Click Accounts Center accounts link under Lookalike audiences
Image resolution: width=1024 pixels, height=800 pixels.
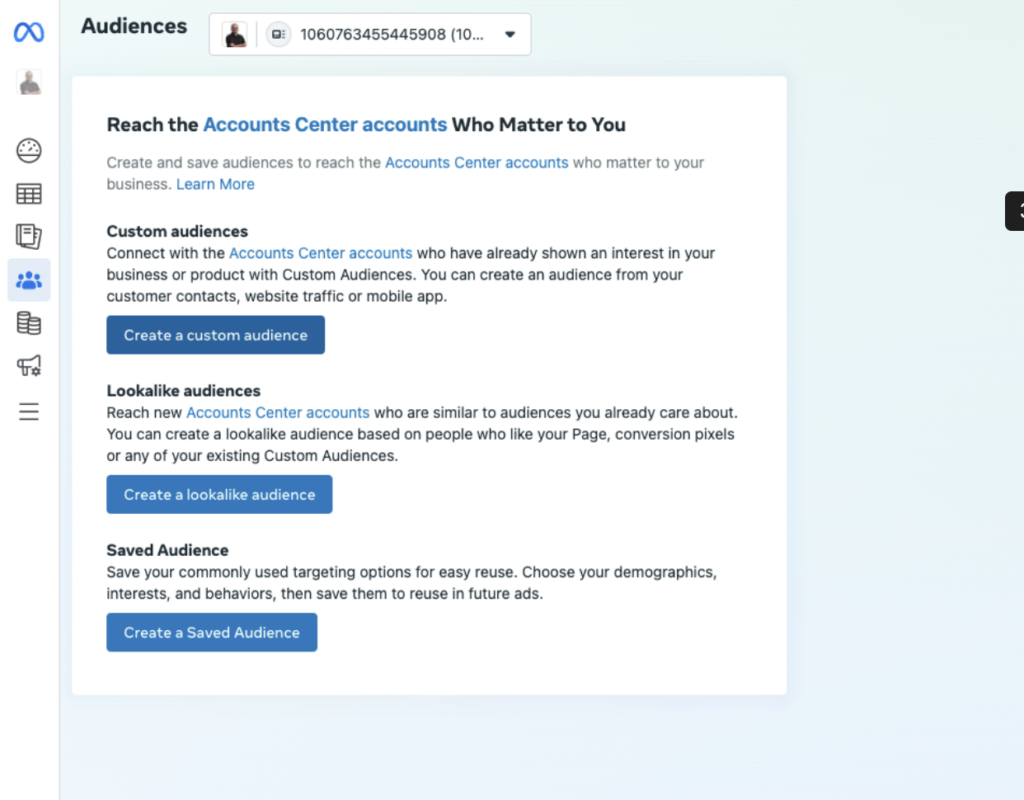click(x=278, y=413)
